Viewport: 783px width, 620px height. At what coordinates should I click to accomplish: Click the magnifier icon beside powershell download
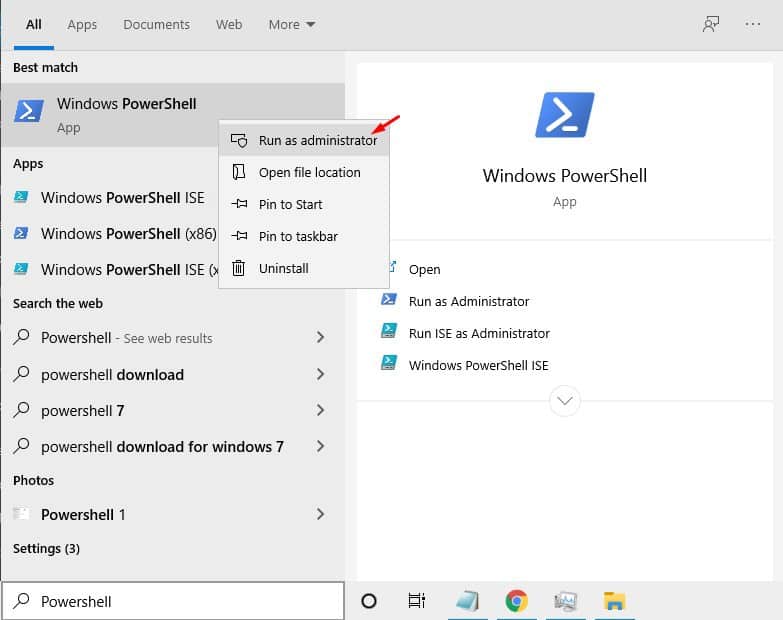coord(21,374)
